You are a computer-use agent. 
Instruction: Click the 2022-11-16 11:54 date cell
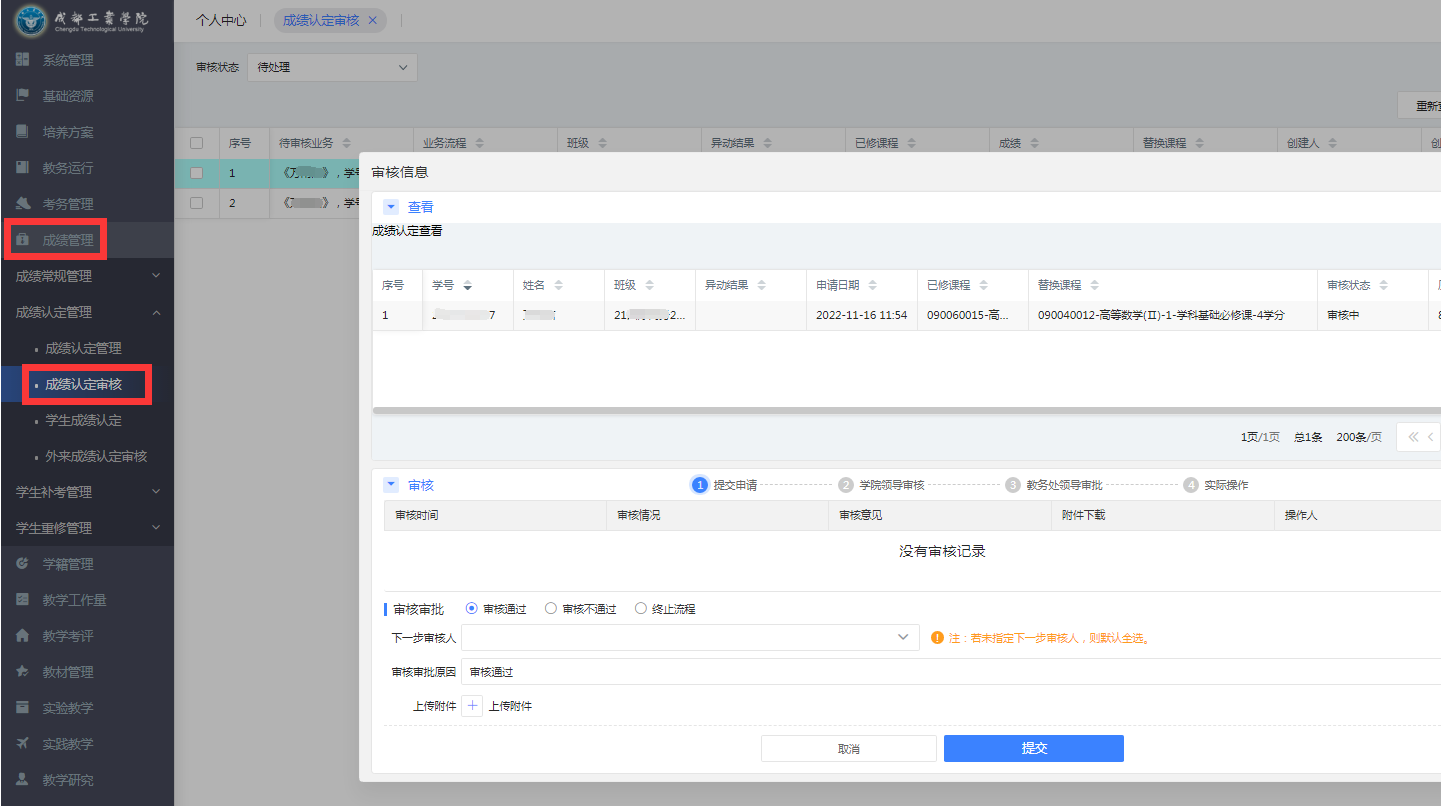861,315
